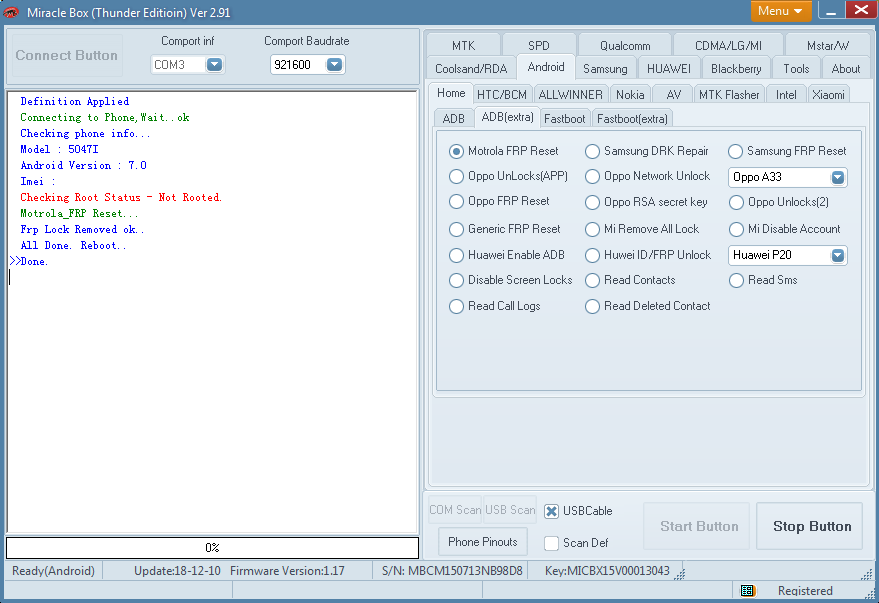Select Read Deleted Contact radio option
The image size is (879, 603).
(x=592, y=307)
